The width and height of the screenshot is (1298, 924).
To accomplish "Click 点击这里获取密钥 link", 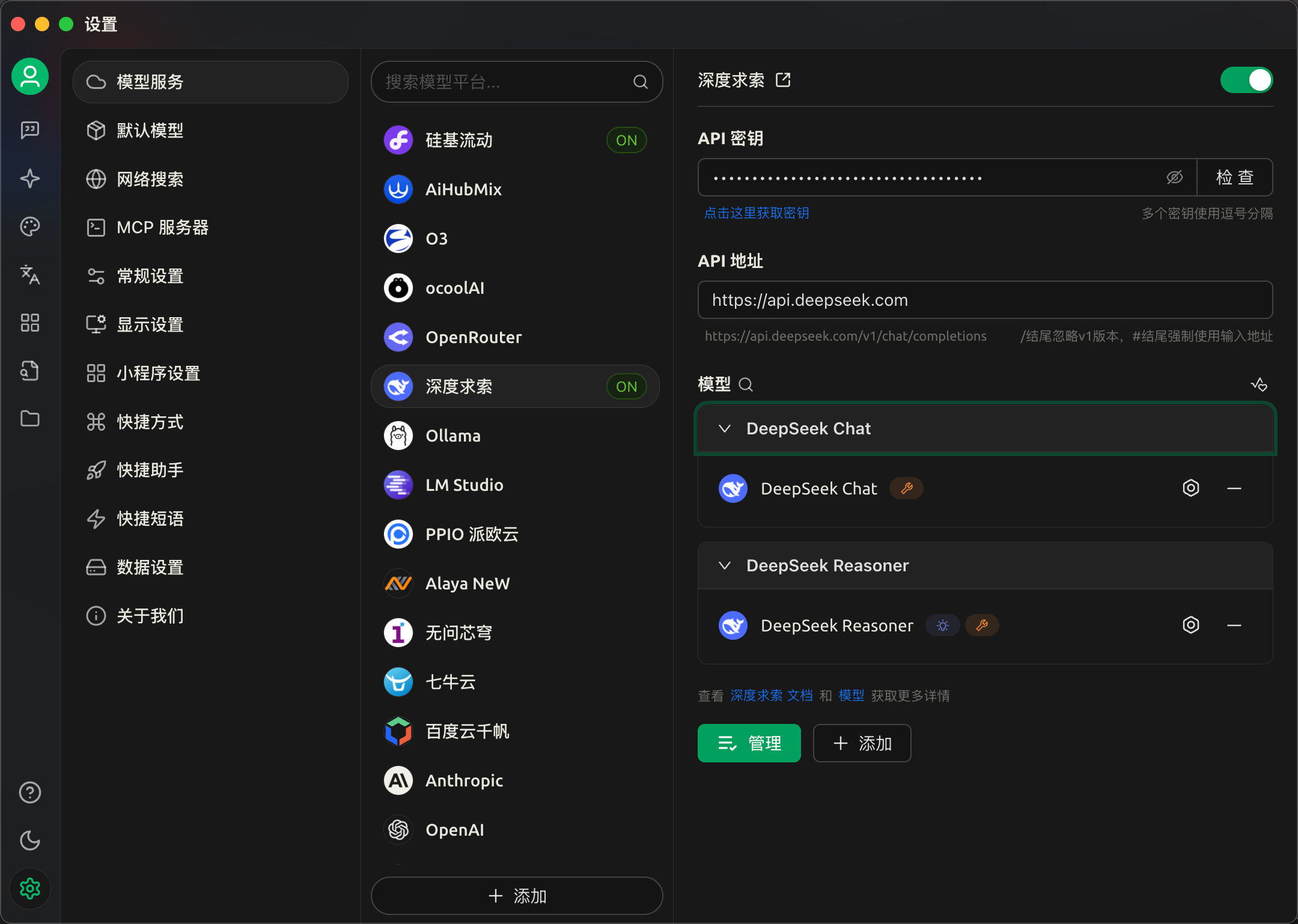I will 757,213.
